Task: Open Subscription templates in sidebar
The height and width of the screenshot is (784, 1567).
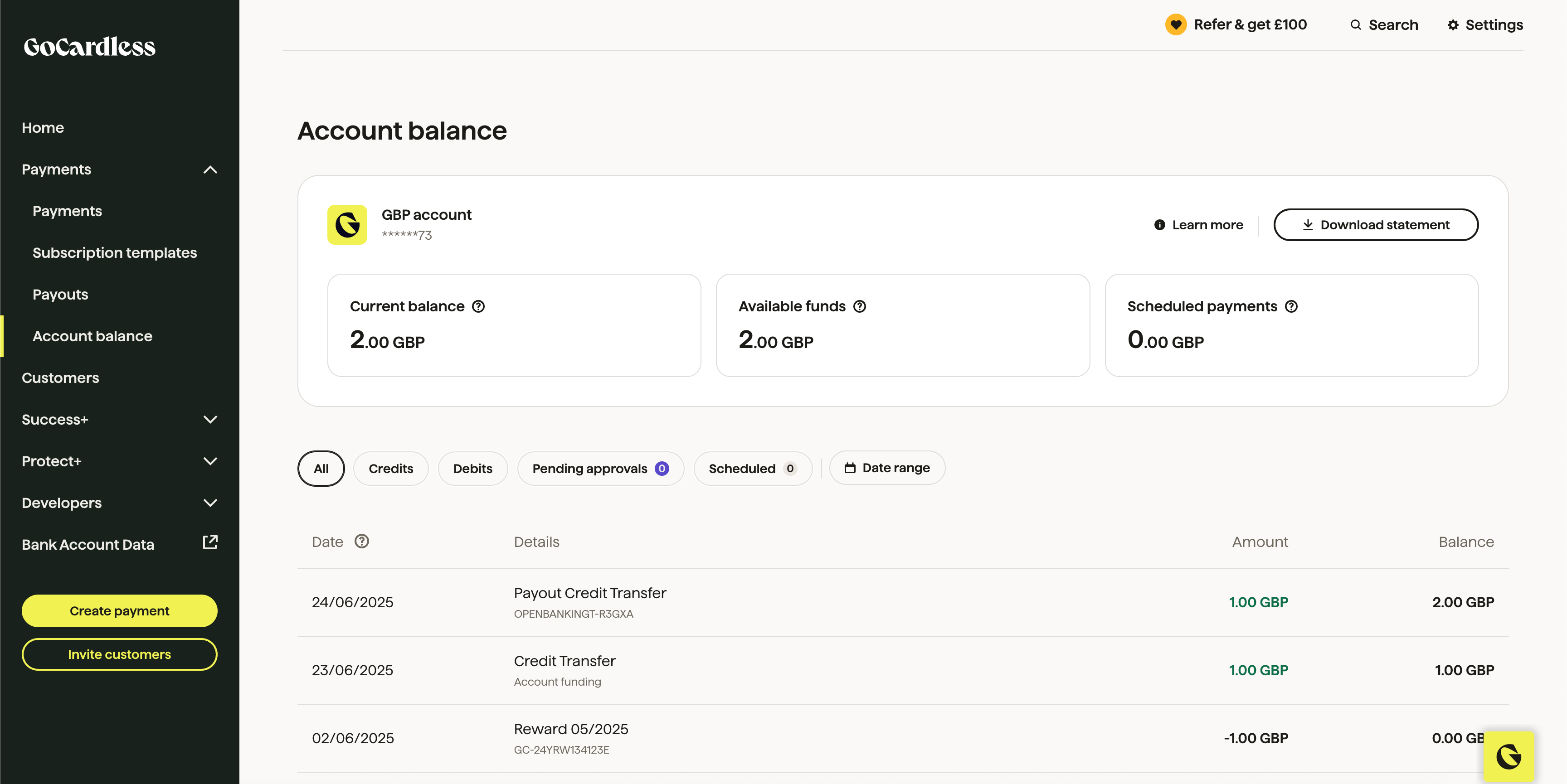Action: [x=114, y=253]
